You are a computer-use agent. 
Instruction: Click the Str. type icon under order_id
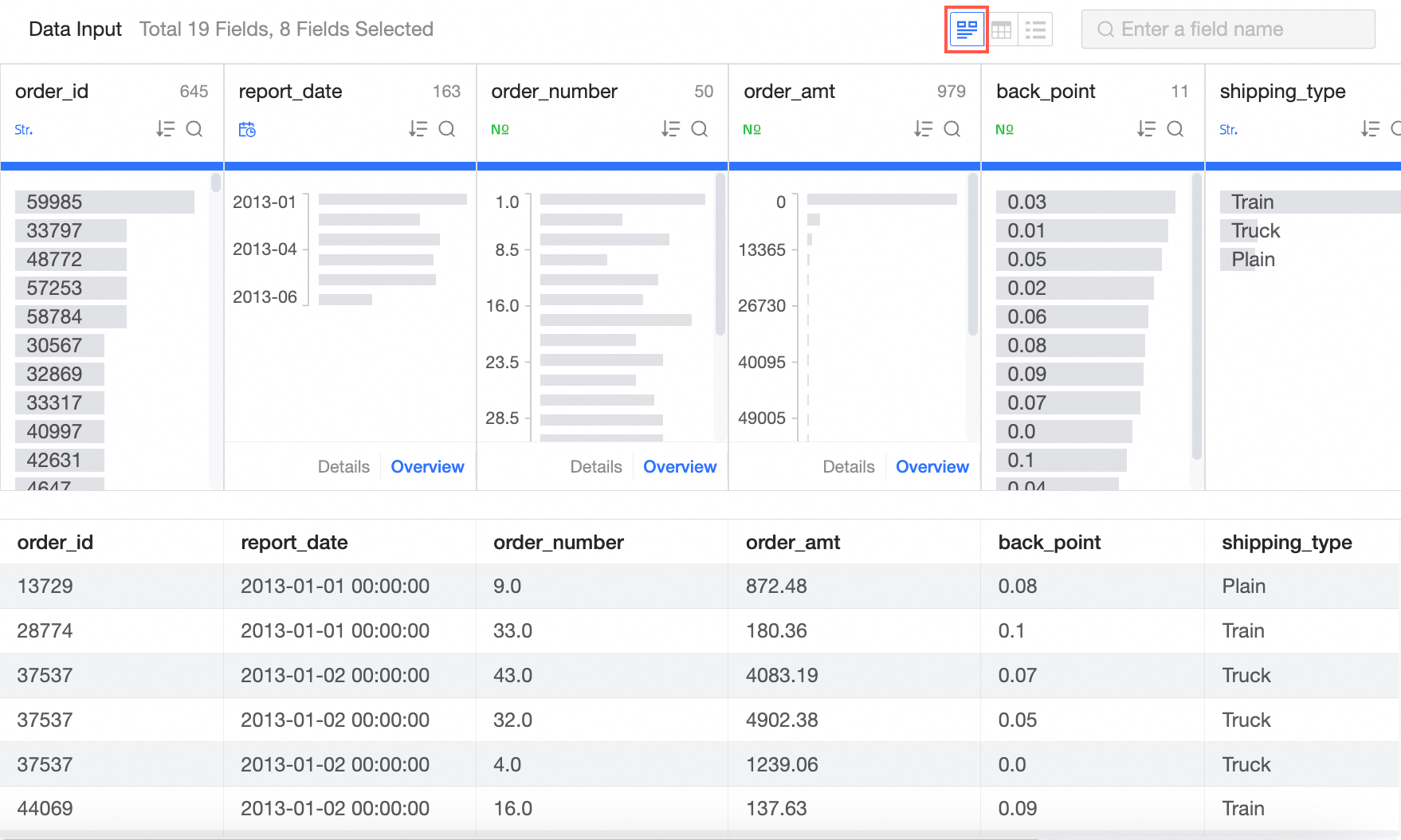[24, 130]
